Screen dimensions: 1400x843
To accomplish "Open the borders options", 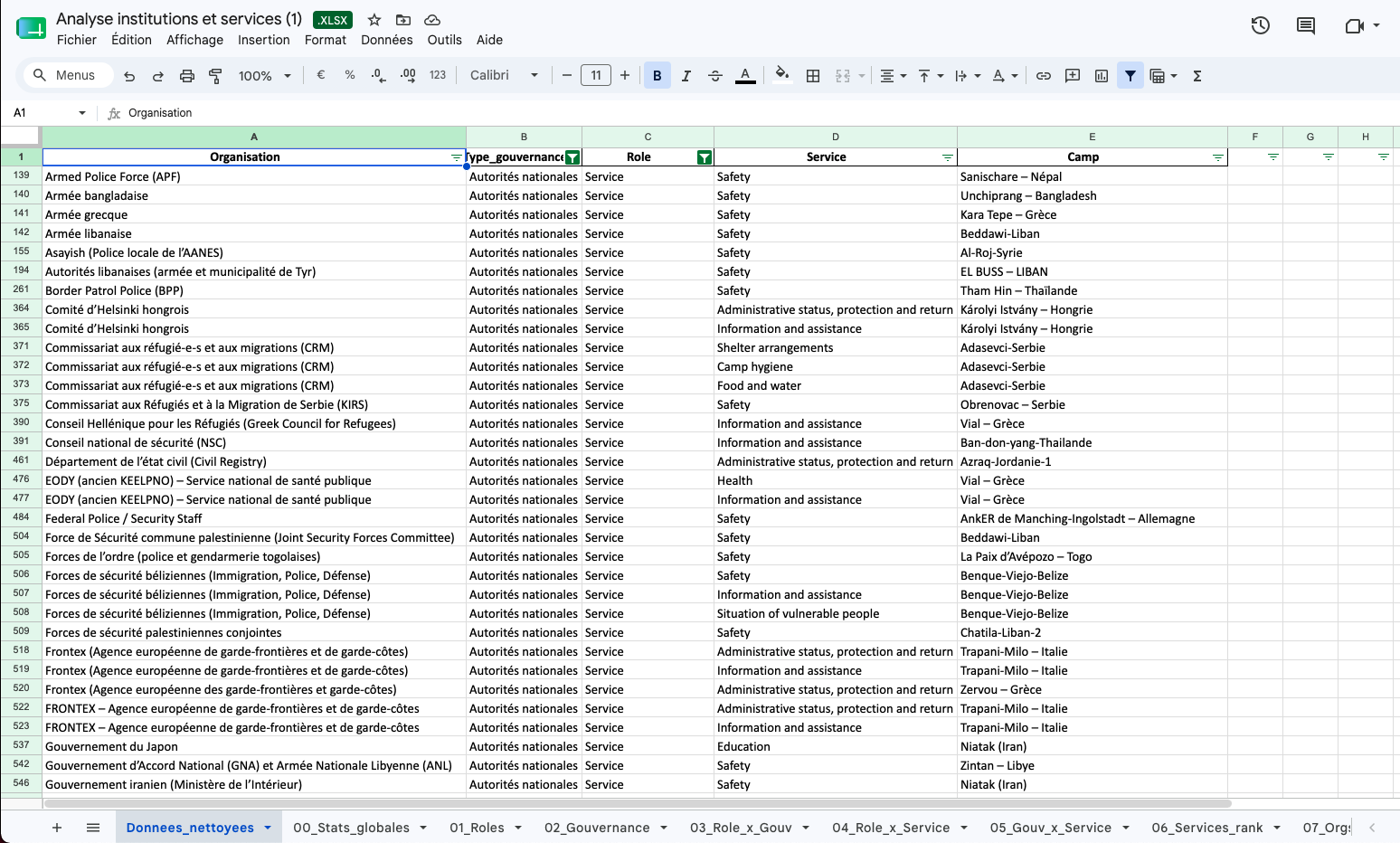I will point(813,76).
